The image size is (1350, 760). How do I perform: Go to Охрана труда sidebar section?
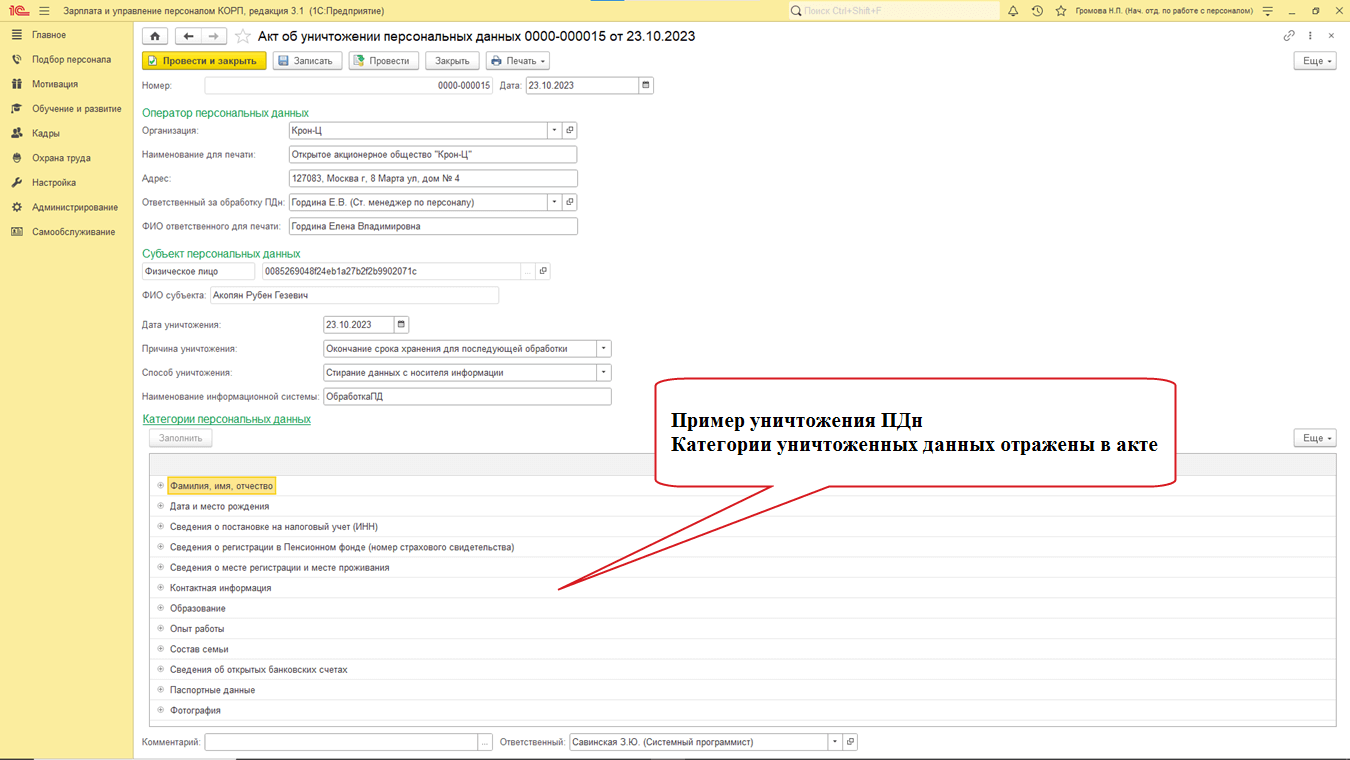(x=61, y=158)
